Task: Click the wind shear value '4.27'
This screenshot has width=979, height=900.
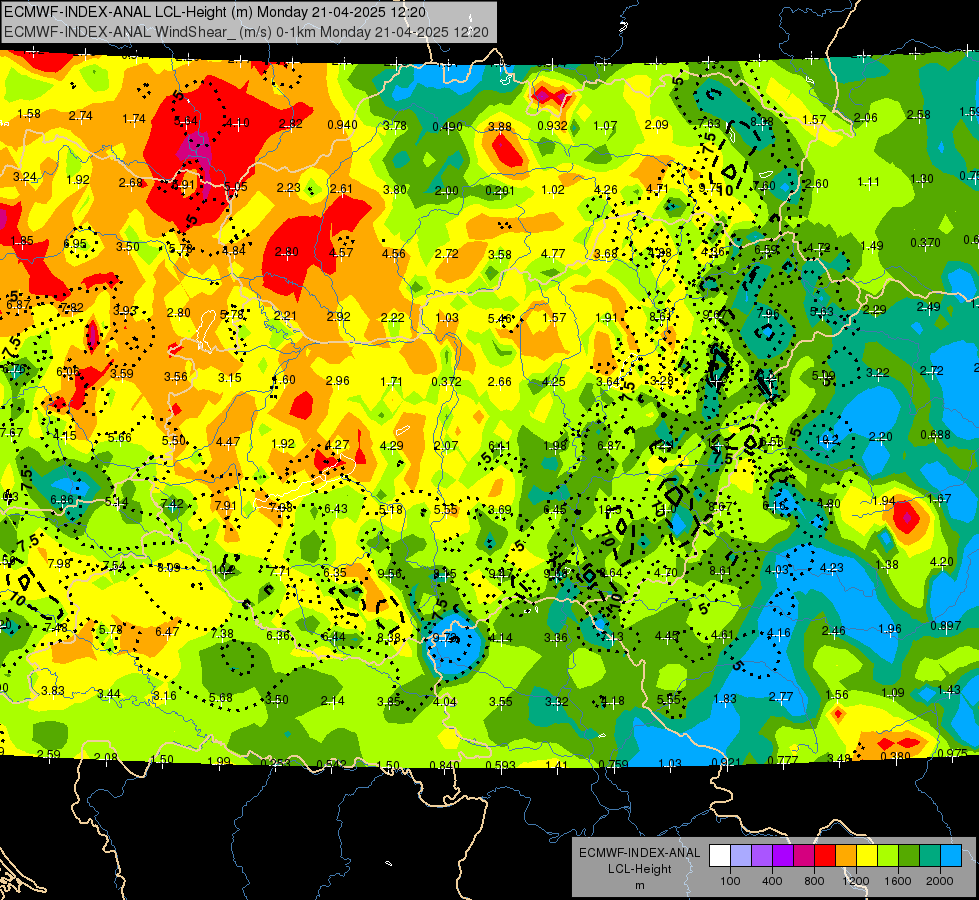Action: point(337,445)
